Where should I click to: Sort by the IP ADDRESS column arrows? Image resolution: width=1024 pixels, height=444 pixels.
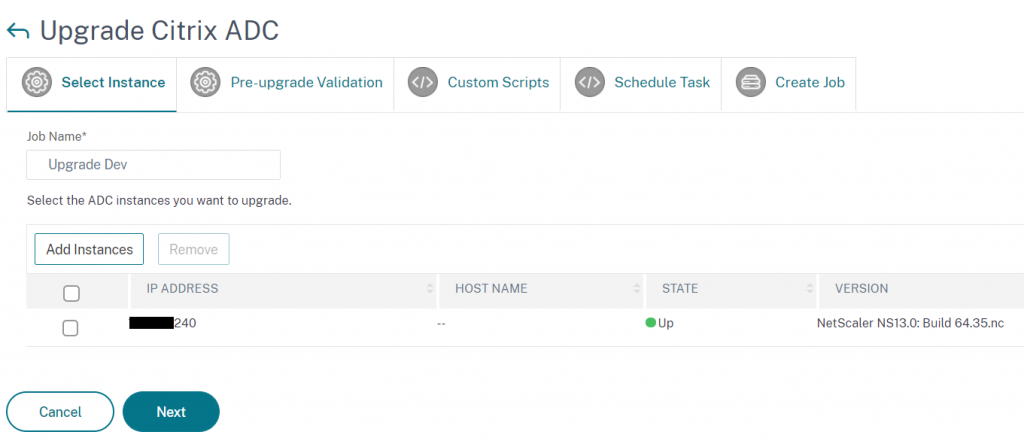click(430, 289)
